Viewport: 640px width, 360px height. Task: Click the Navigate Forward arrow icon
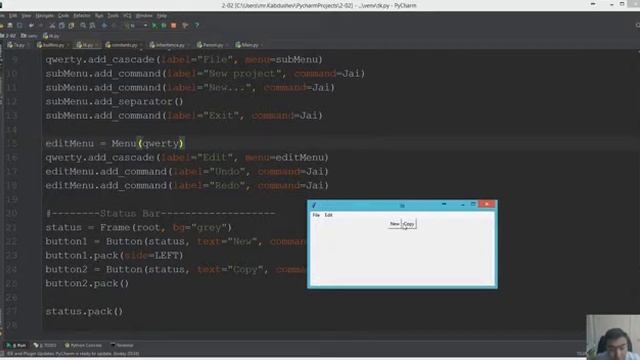[x=114, y=25]
